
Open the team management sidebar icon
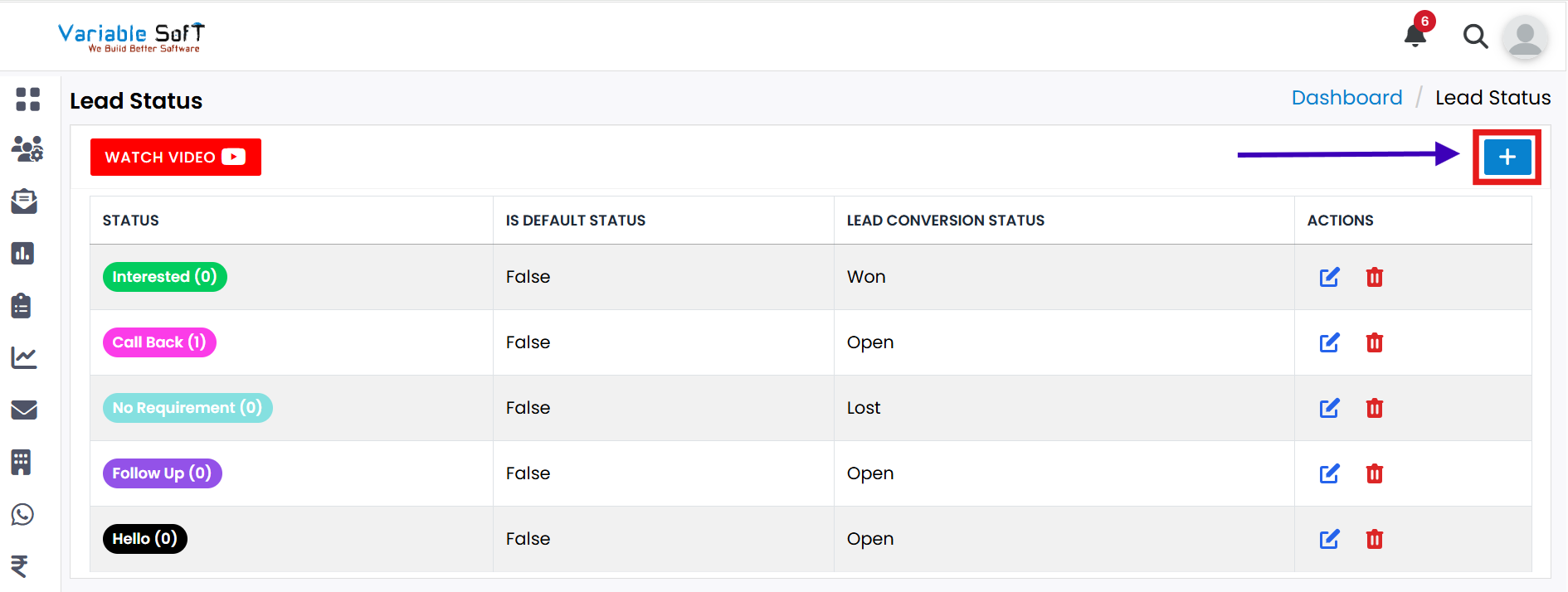tap(28, 150)
